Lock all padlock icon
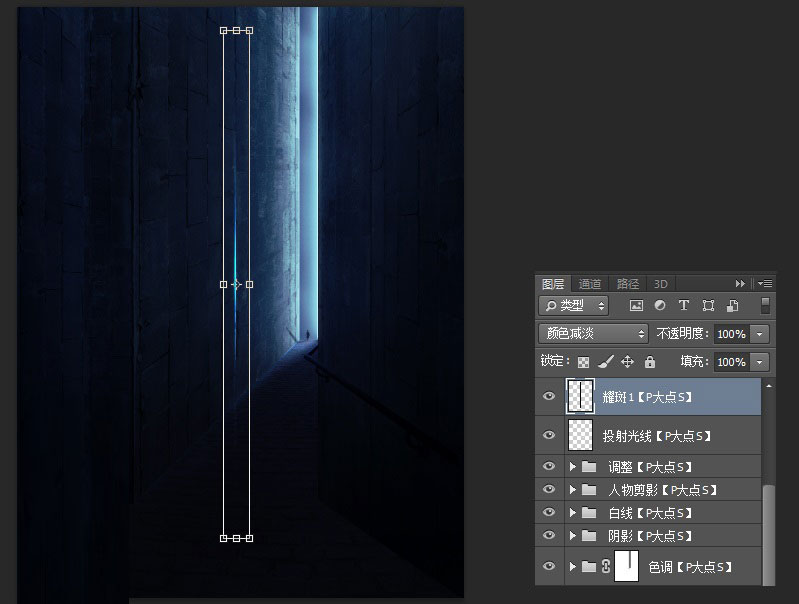 (x=650, y=362)
